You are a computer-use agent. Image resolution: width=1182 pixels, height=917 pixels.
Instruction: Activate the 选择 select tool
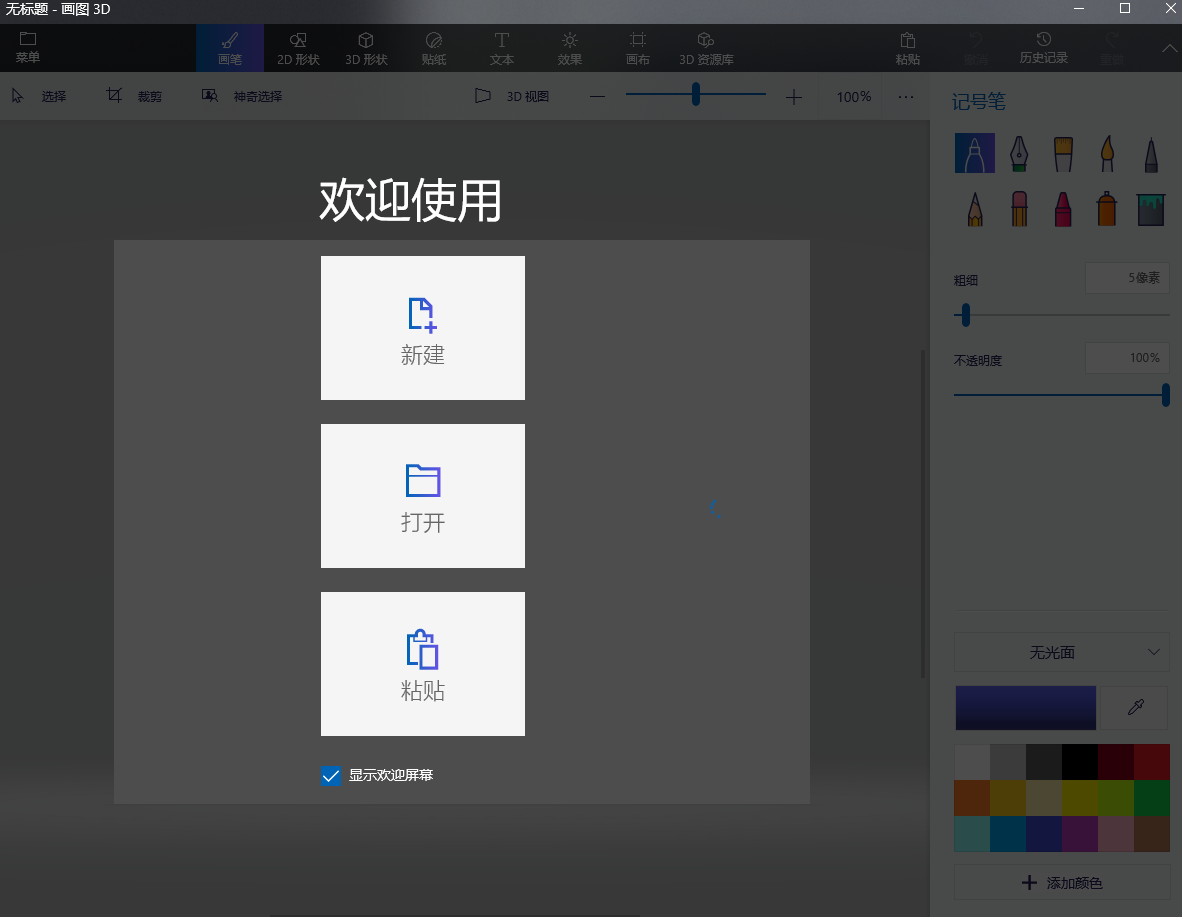click(x=39, y=97)
